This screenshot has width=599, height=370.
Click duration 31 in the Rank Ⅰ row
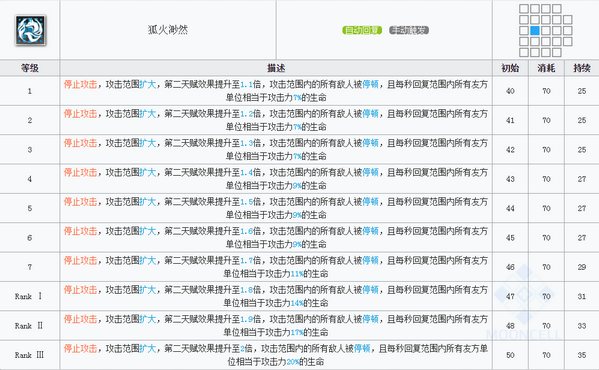582,296
